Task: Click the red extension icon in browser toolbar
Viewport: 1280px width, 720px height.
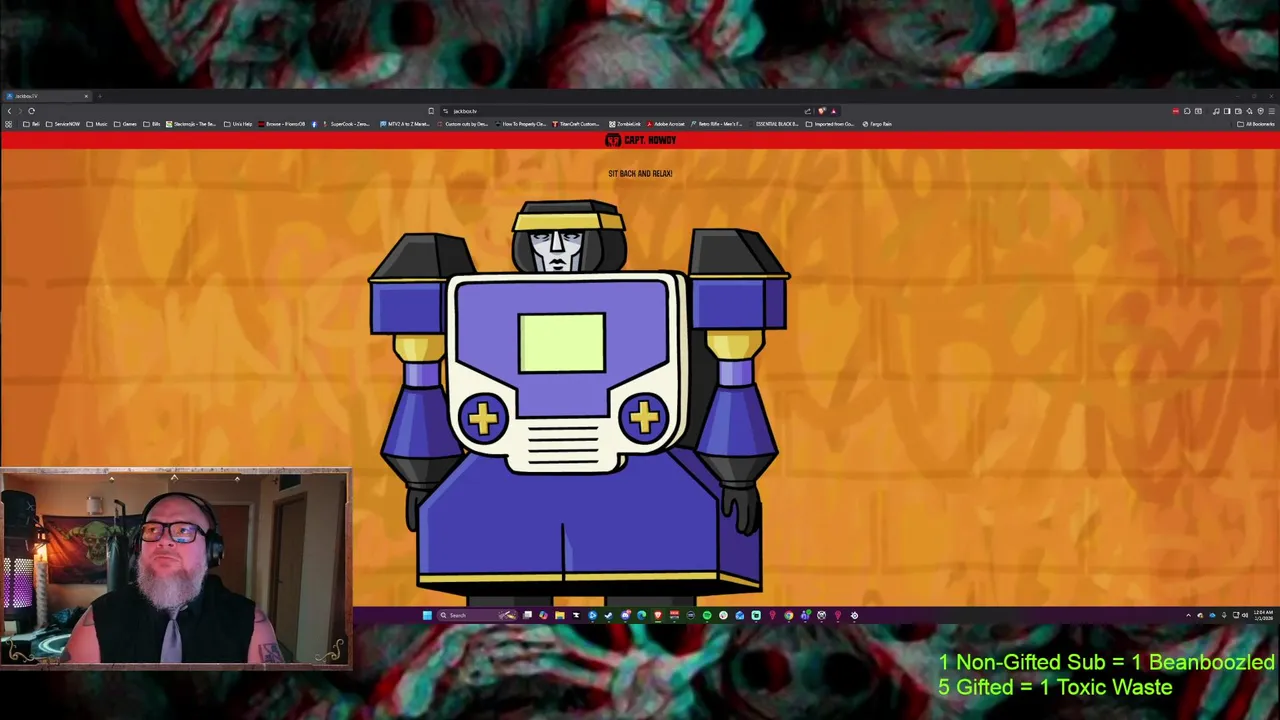Action: (1176, 111)
